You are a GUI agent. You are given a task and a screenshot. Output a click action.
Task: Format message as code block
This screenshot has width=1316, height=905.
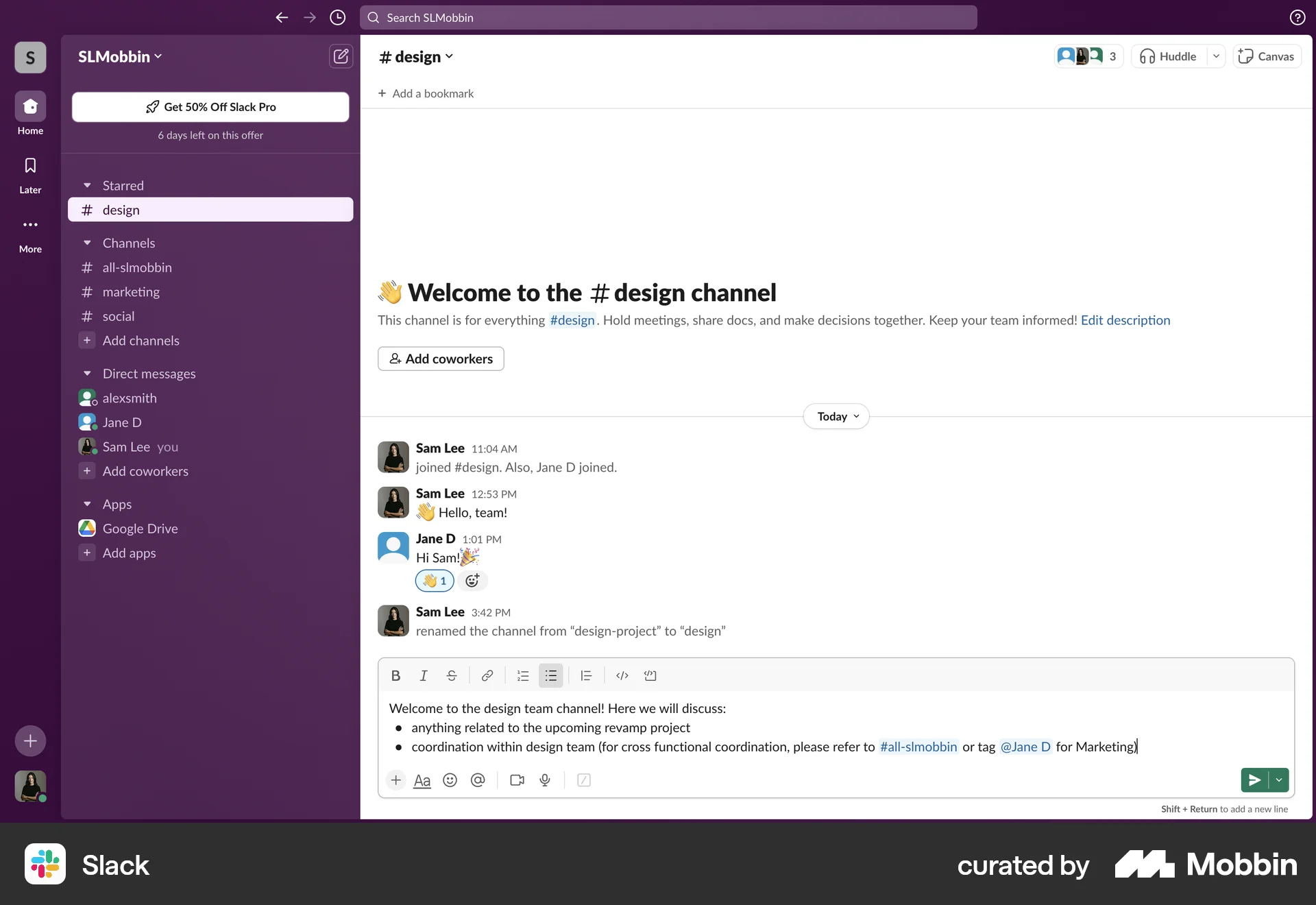click(x=650, y=675)
